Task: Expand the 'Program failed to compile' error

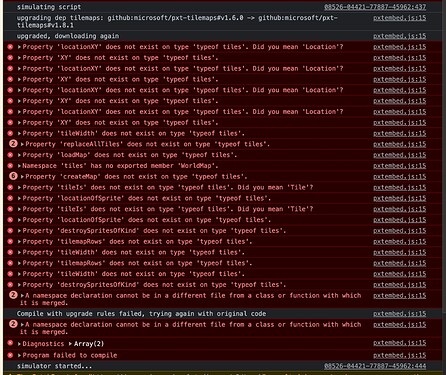Action: coord(19,355)
